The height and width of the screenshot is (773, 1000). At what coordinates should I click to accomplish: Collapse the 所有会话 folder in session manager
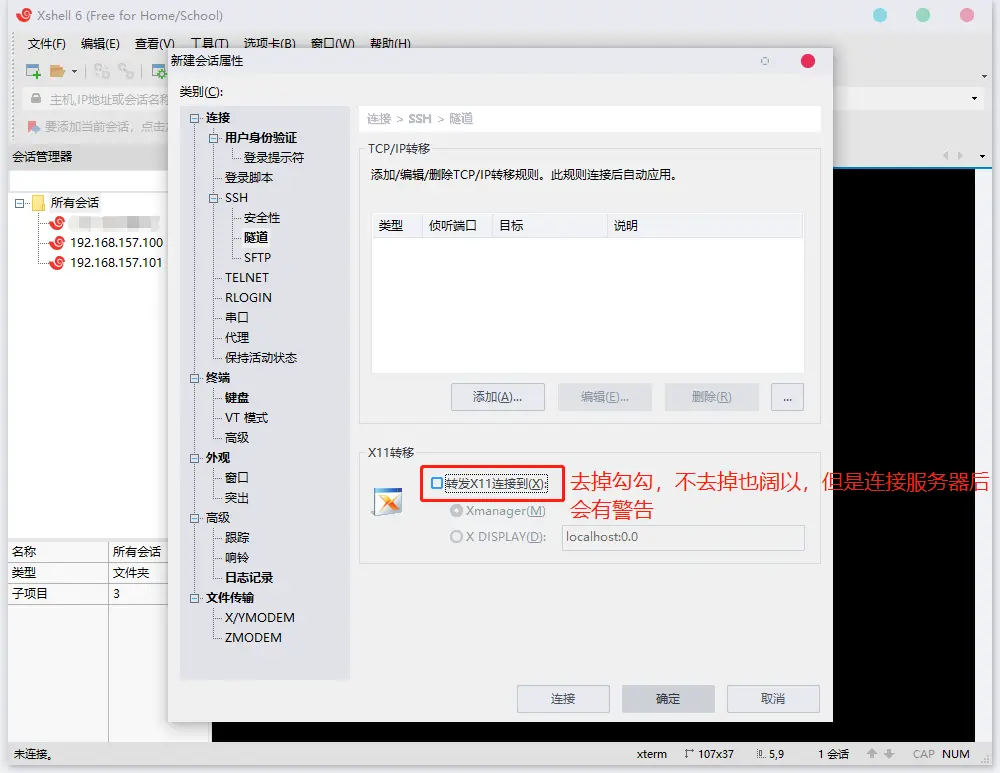tap(19, 203)
